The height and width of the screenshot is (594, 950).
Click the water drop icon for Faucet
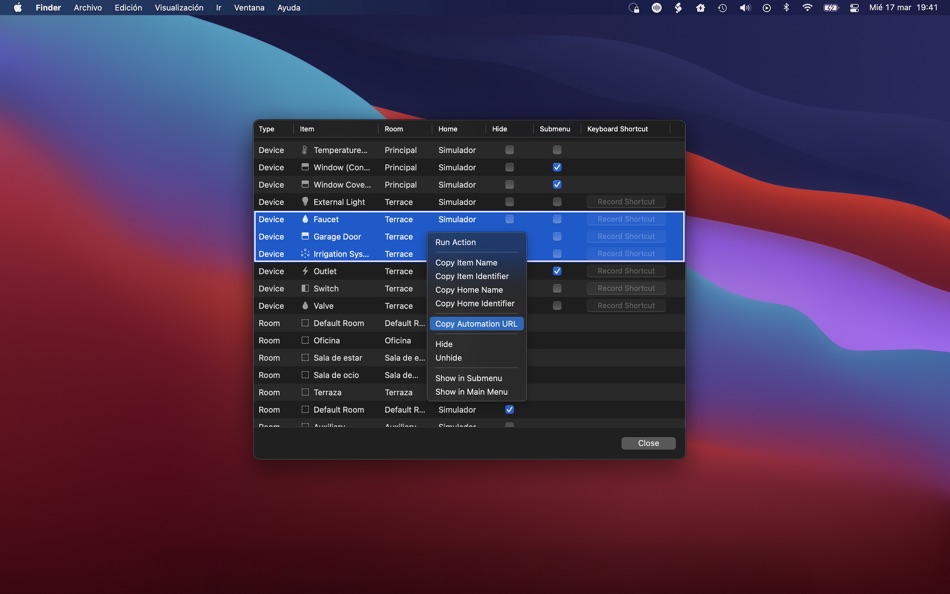pos(305,219)
